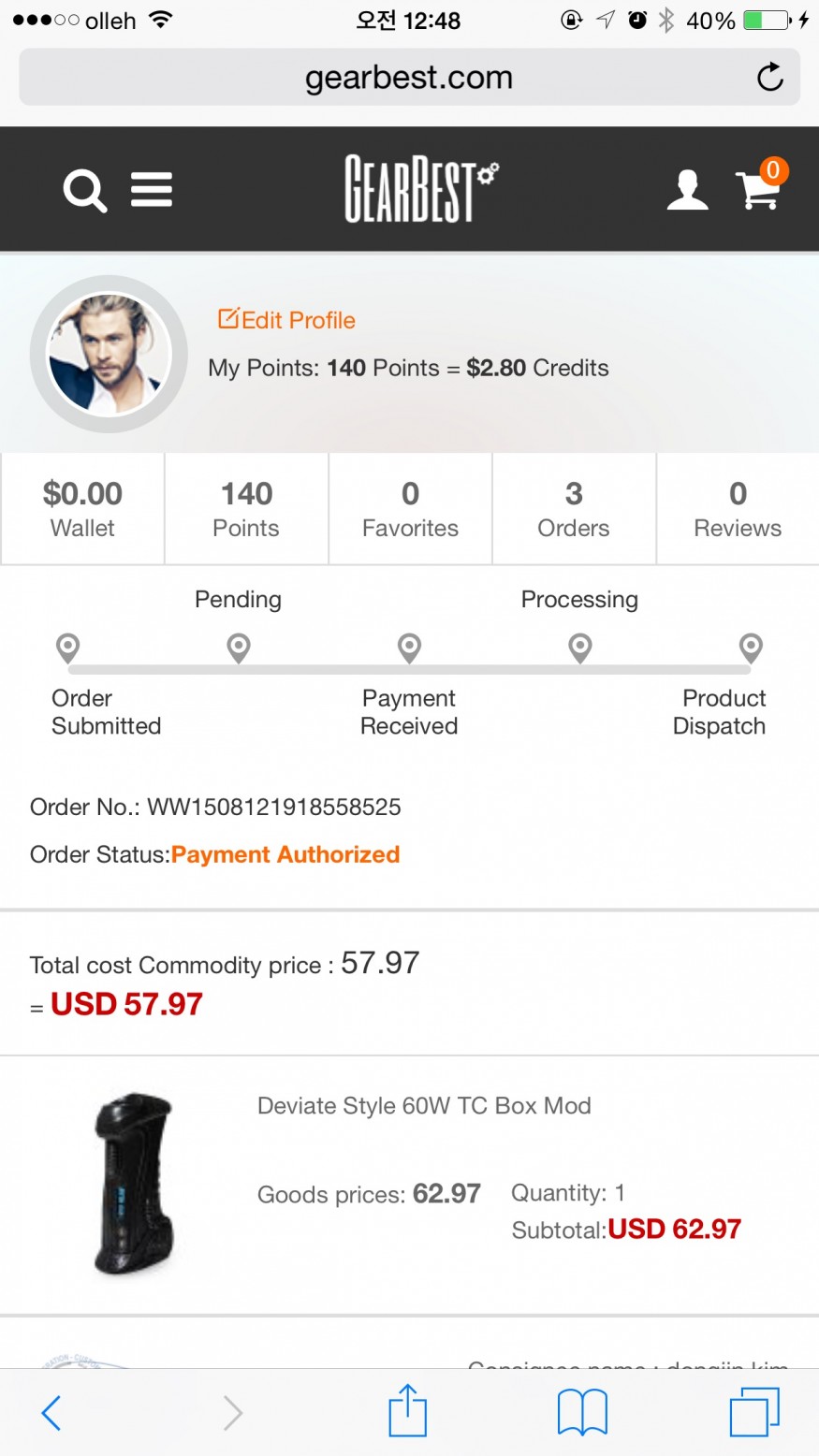The image size is (819, 1456).
Task: Tap the box mod product thumbnail
Action: pyautogui.click(x=133, y=1184)
